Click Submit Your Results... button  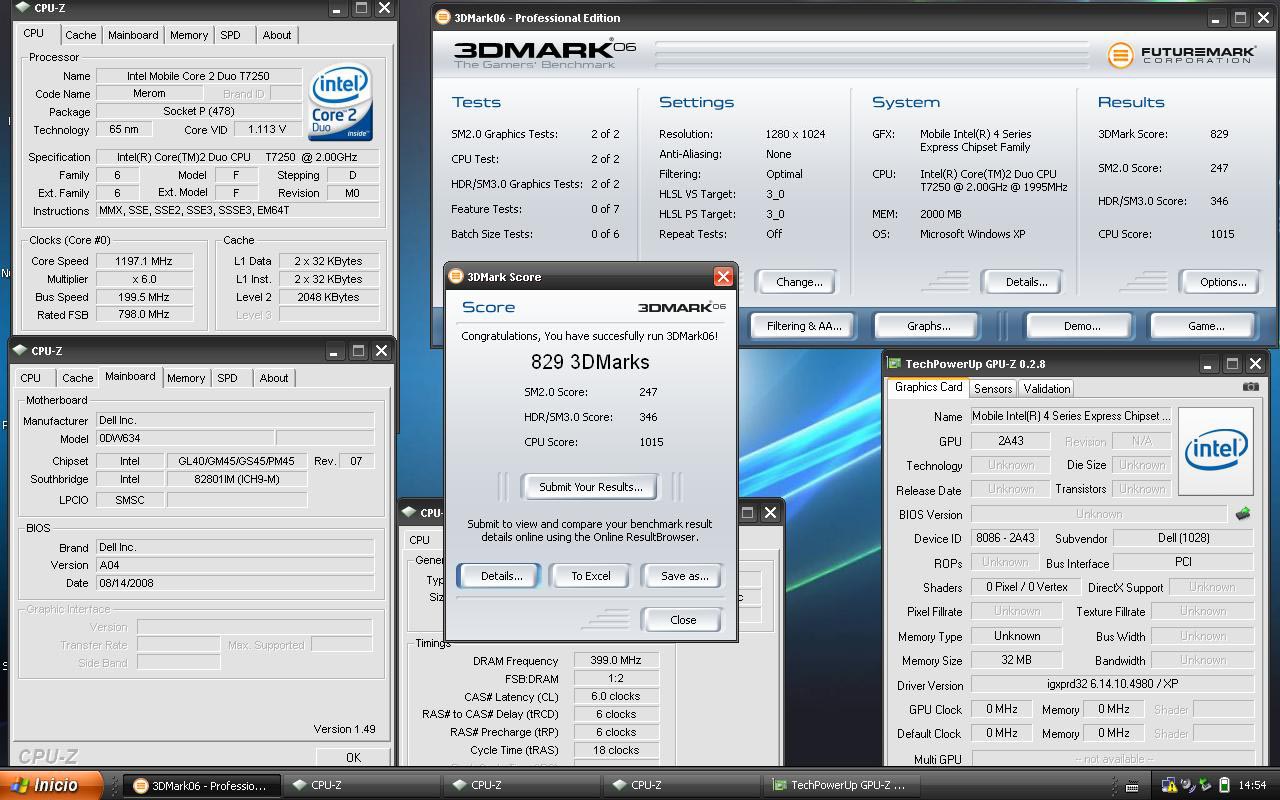pyautogui.click(x=590, y=487)
